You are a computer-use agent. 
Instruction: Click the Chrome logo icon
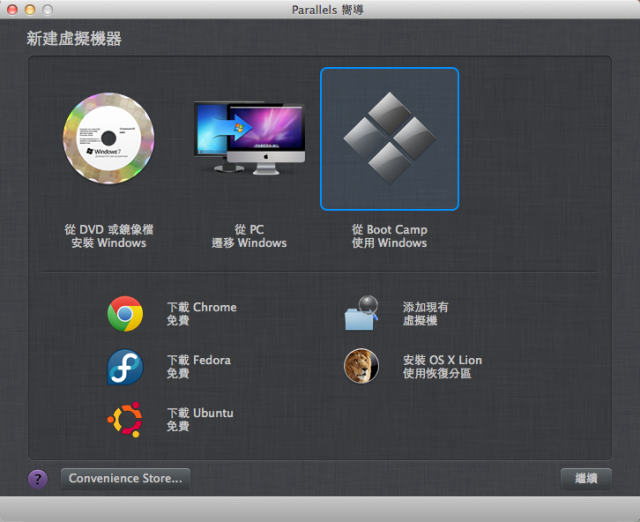click(x=125, y=313)
